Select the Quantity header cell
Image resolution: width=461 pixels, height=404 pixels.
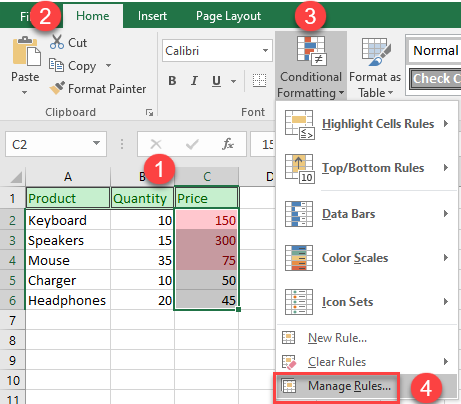(142, 198)
